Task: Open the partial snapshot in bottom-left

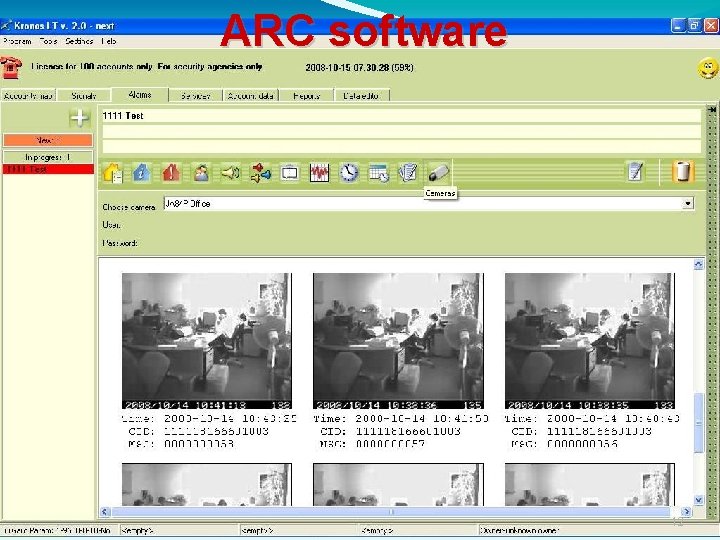Action: tap(207, 484)
